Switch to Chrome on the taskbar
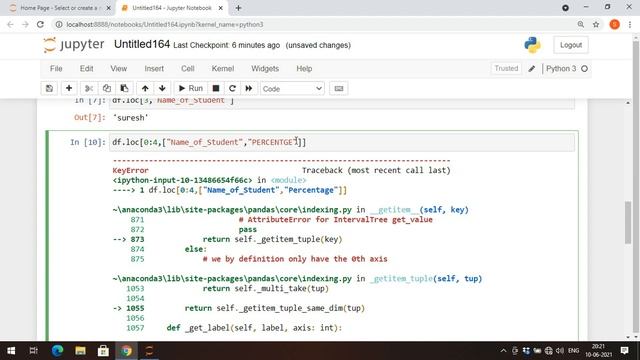640x360 pixels. tap(126, 351)
